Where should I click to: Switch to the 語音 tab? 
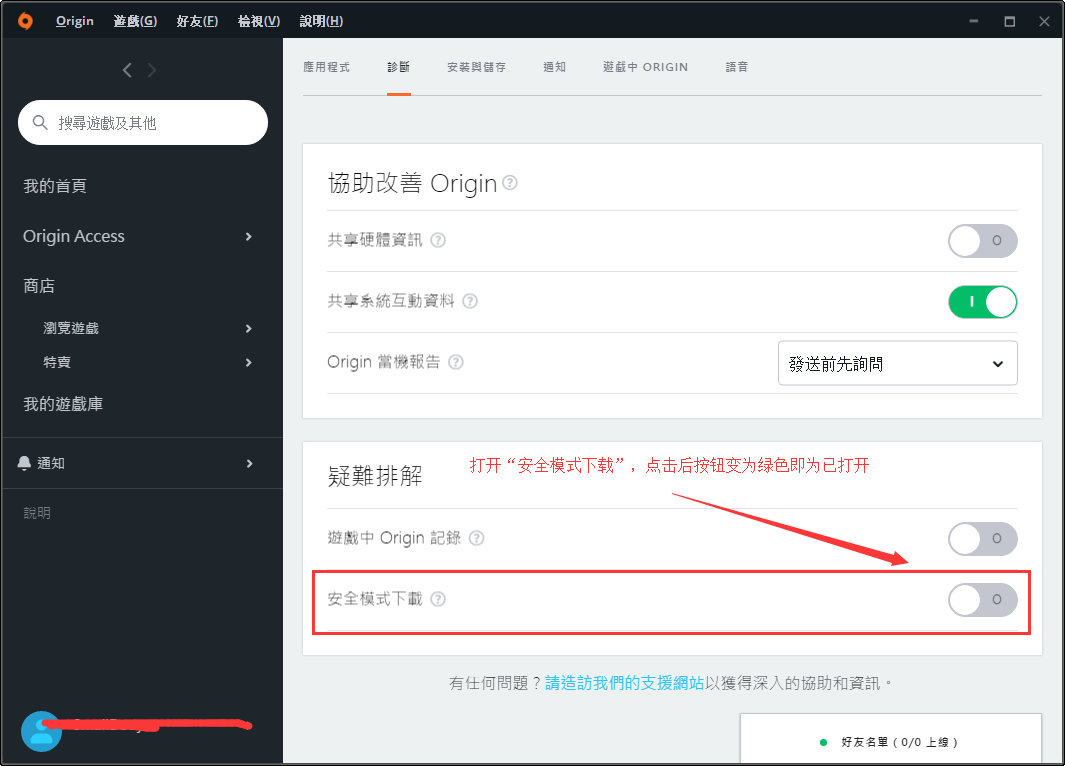[x=736, y=67]
